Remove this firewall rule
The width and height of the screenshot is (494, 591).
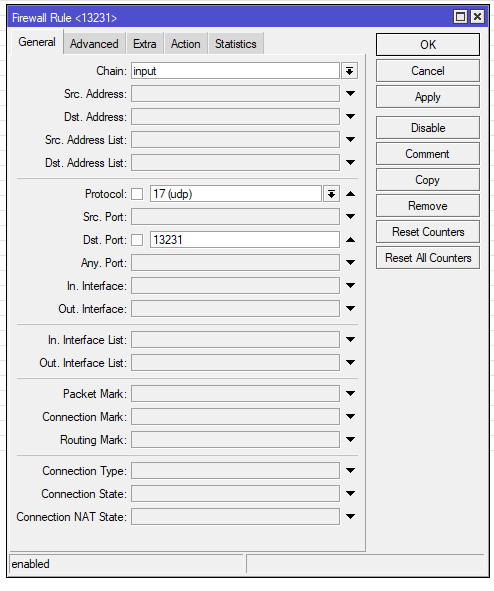[428, 206]
